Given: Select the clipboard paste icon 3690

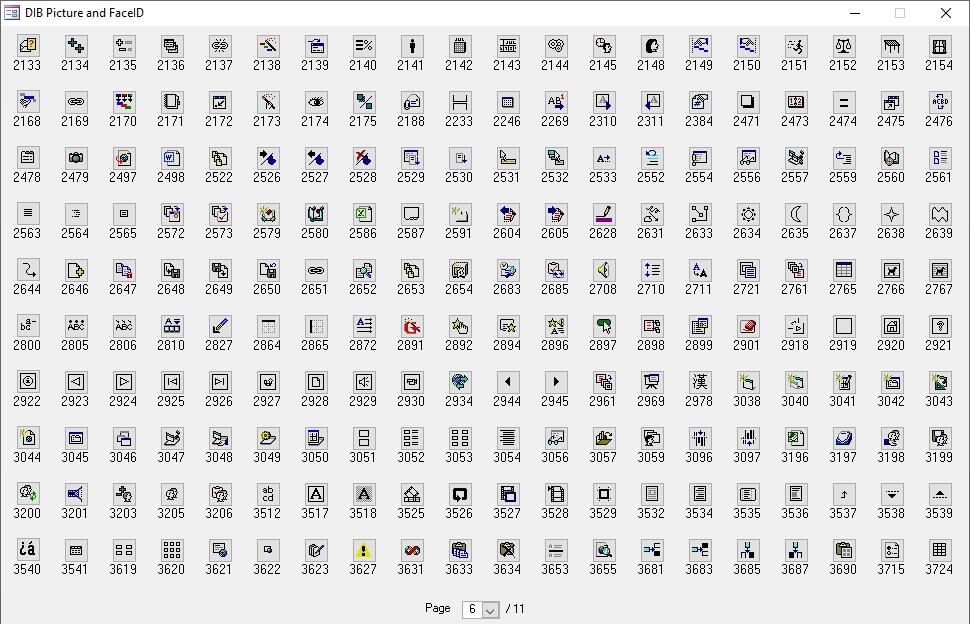Looking at the screenshot, I should pyautogui.click(x=843, y=550).
